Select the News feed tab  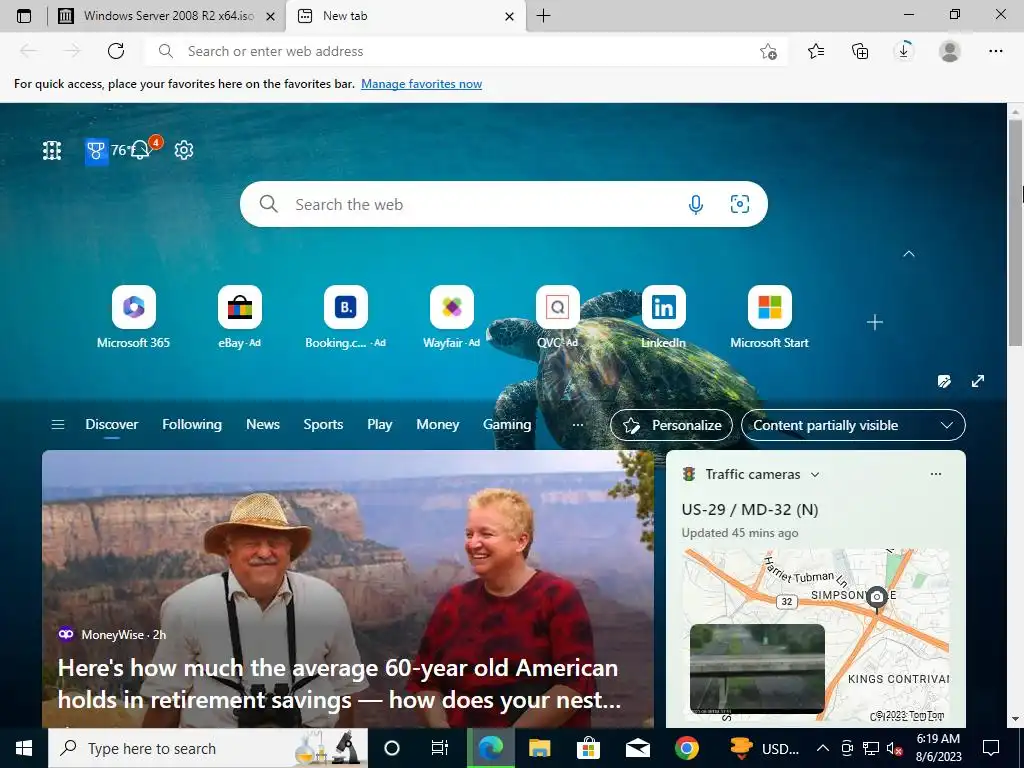263,424
